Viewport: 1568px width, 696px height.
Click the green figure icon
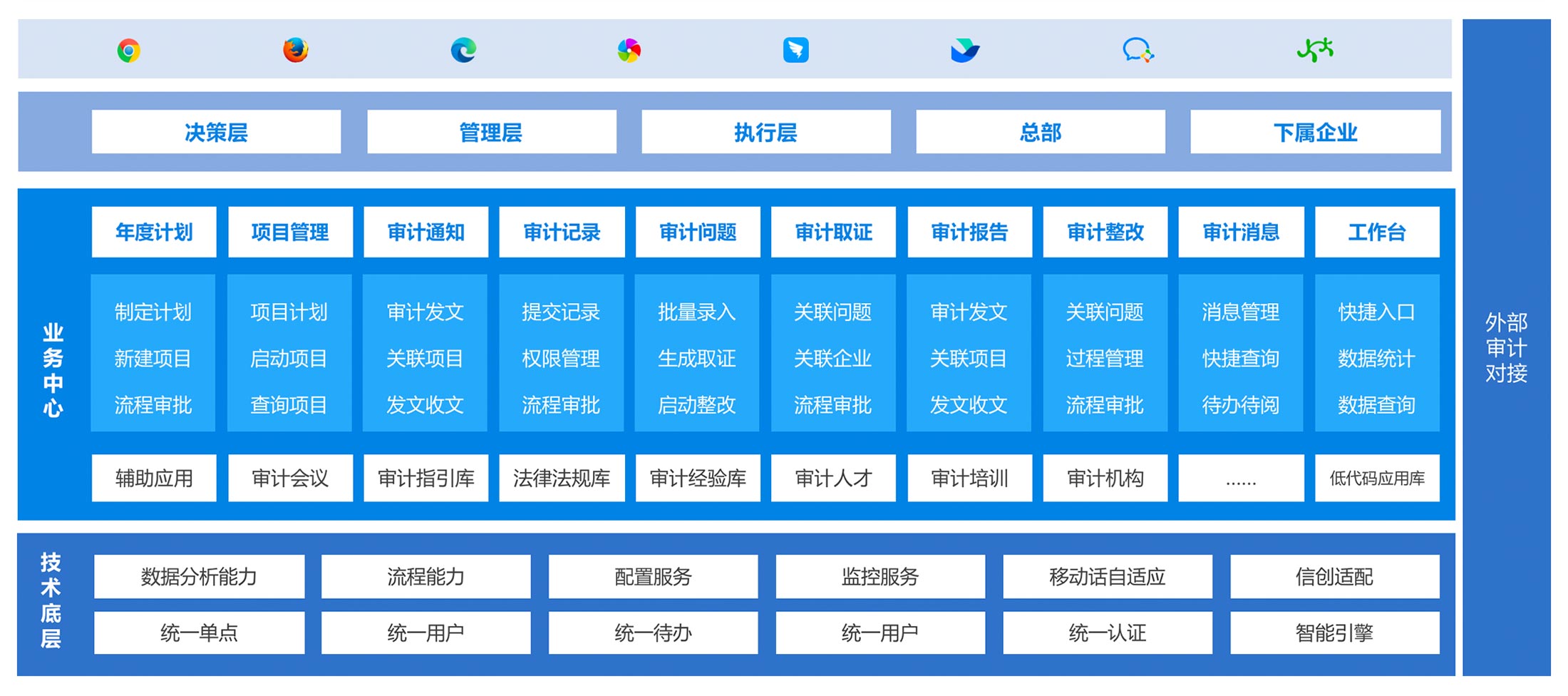1315,51
